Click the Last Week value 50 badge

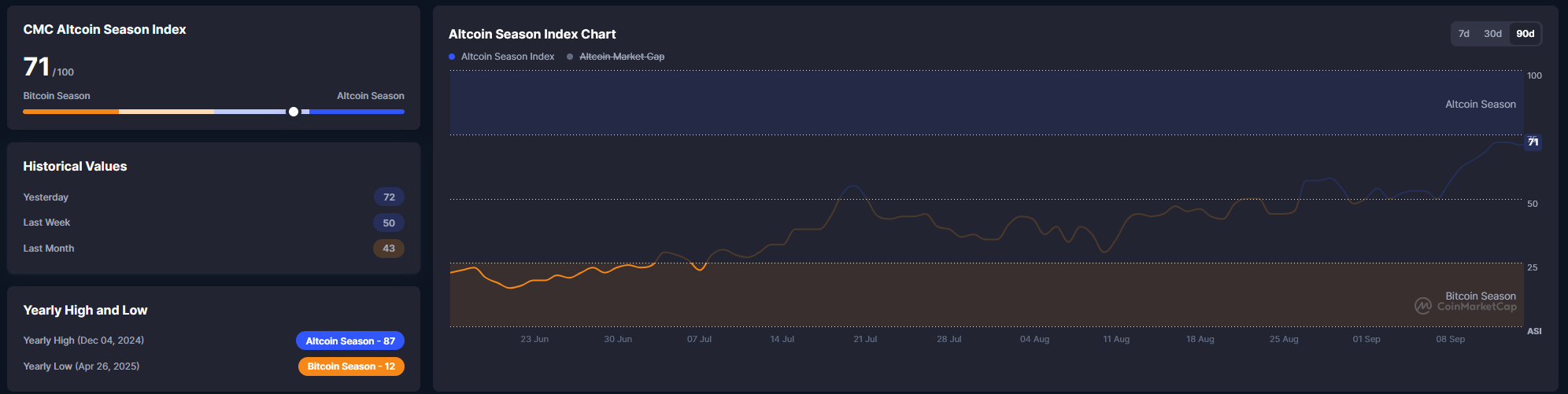389,223
